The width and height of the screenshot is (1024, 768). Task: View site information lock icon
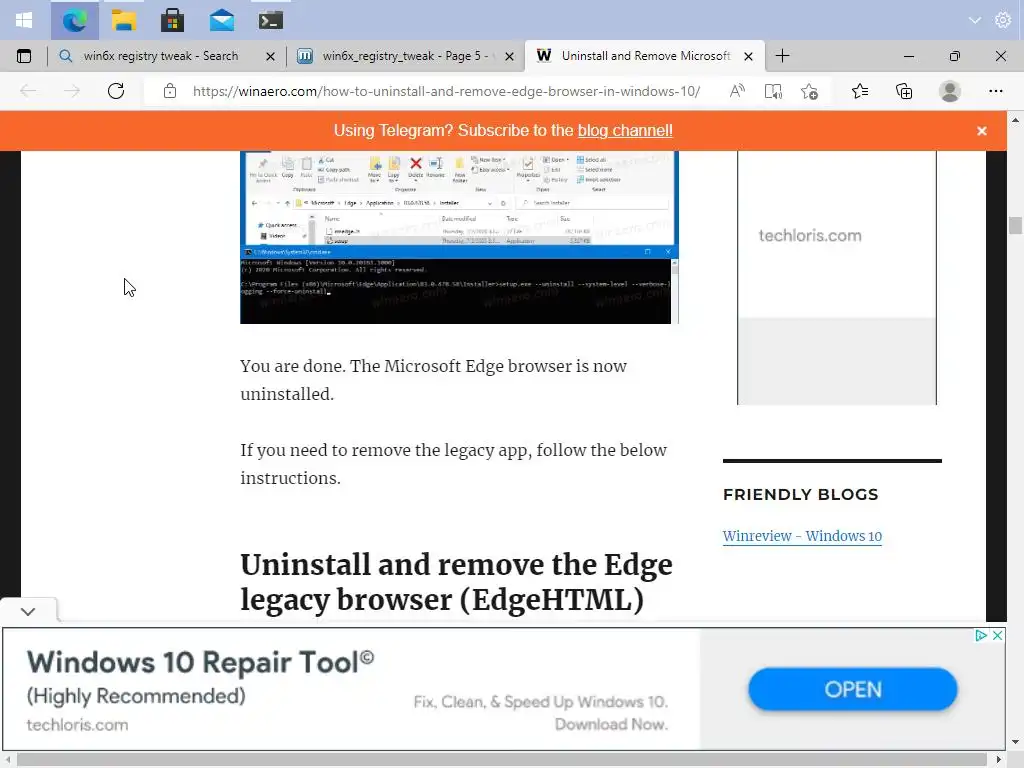(170, 91)
